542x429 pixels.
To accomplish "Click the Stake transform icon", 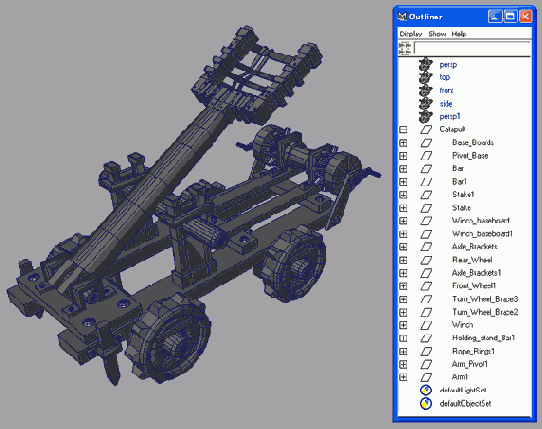I will 426,208.
